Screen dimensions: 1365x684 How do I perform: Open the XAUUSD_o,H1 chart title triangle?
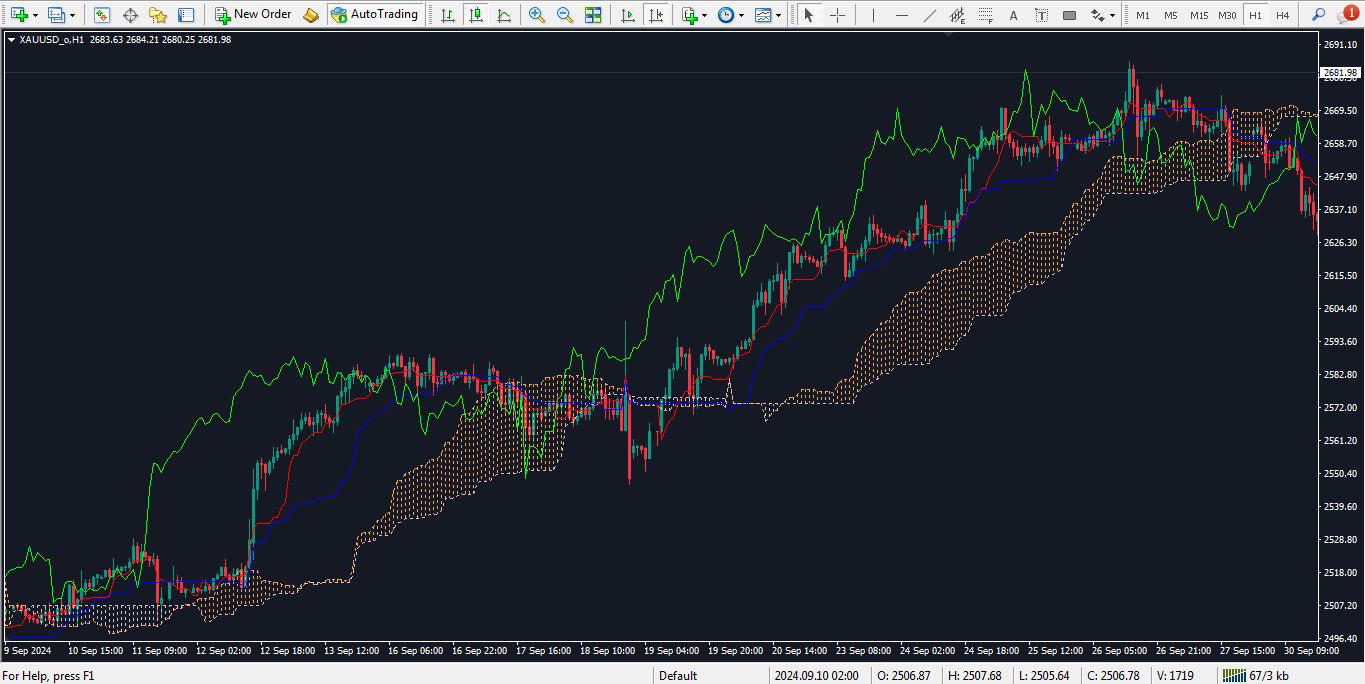11,40
